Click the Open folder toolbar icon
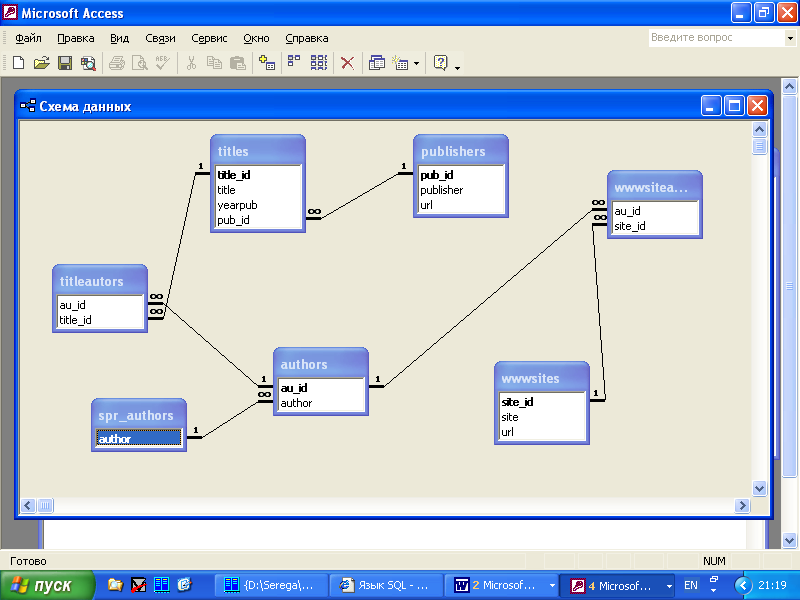 click(42, 63)
